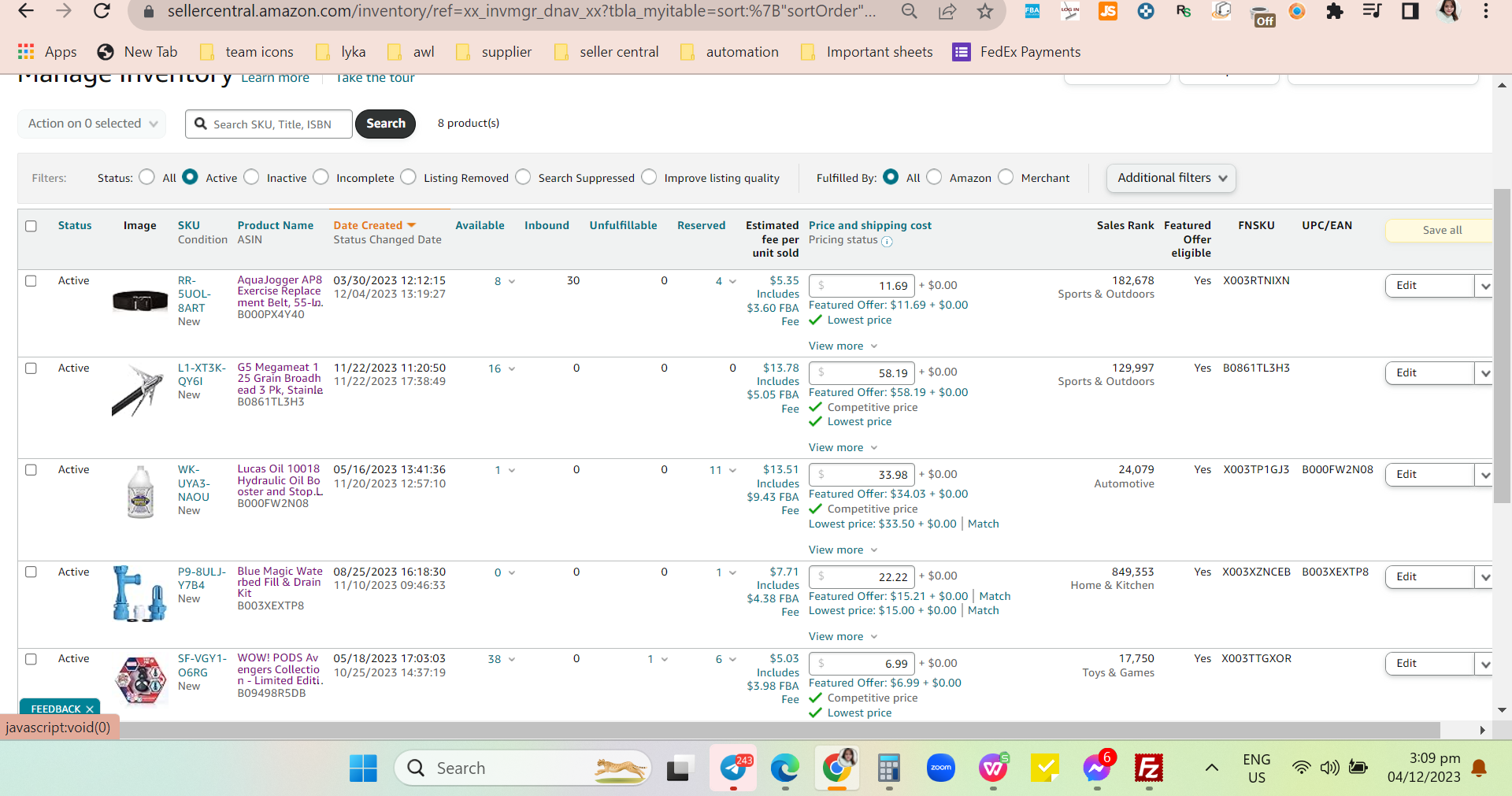This screenshot has width=1512, height=796.
Task: Open FileZilla from the taskbar
Action: coord(1149,768)
